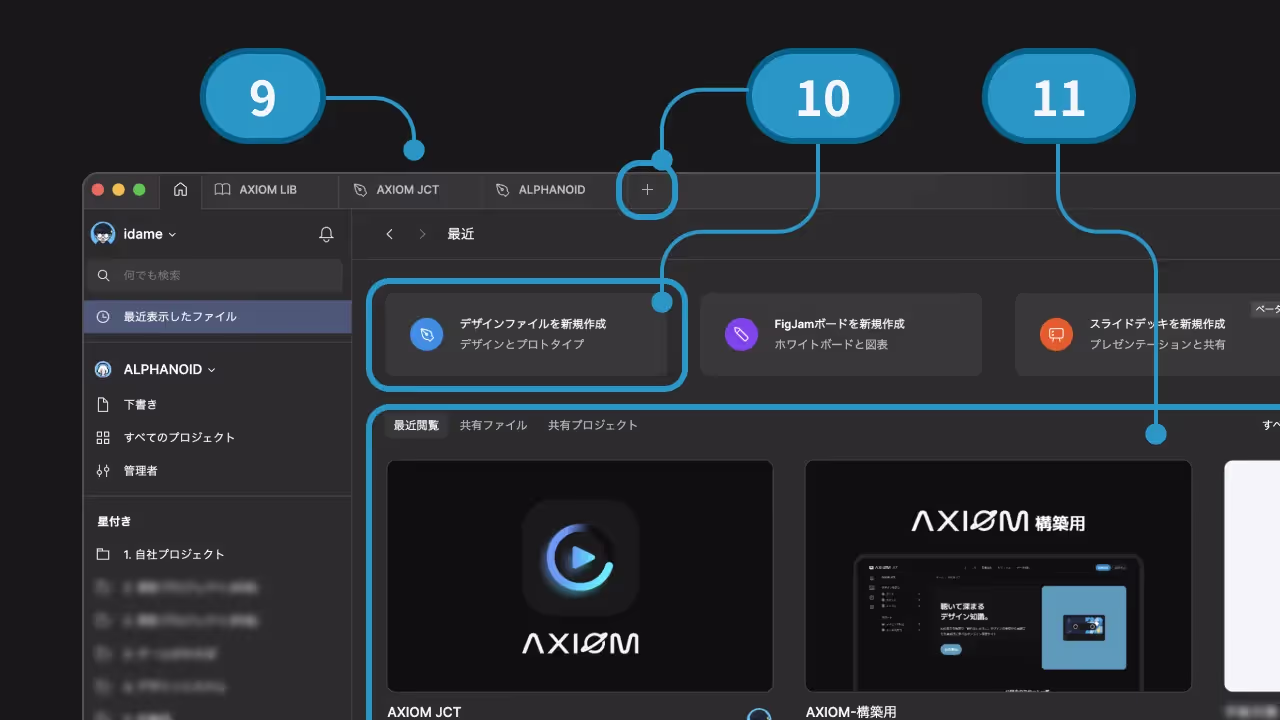Viewport: 1280px width, 720px height.
Task: Create a new design file
Action: tap(527, 334)
